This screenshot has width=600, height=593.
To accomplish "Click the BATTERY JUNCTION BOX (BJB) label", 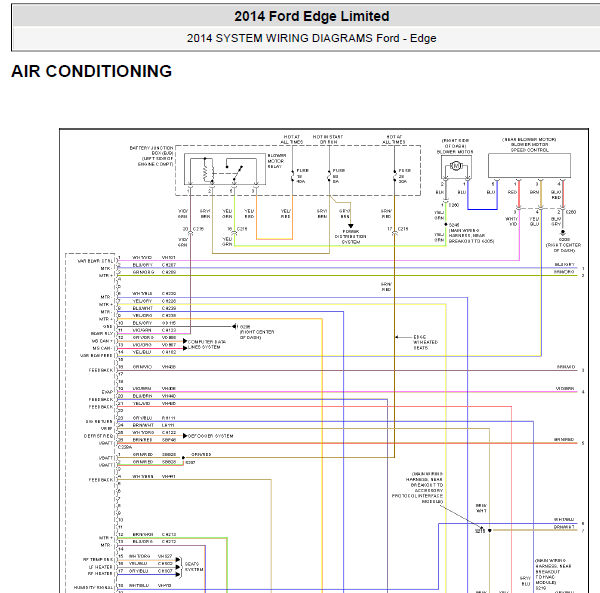I will pyautogui.click(x=152, y=156).
